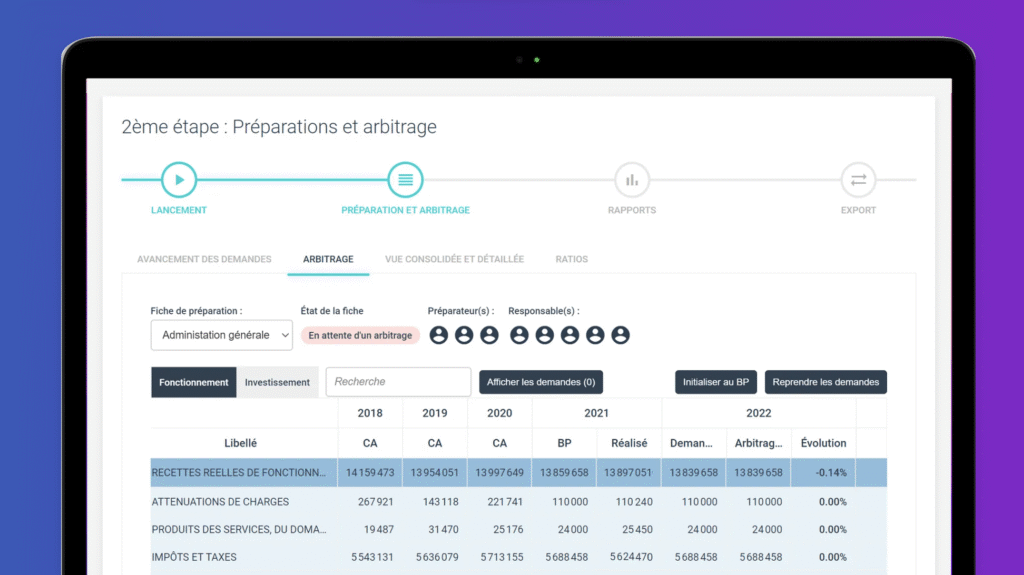Viewport: 1024px width, 575px height.
Task: Select the third Préparateur avatar icon
Action: (x=489, y=335)
